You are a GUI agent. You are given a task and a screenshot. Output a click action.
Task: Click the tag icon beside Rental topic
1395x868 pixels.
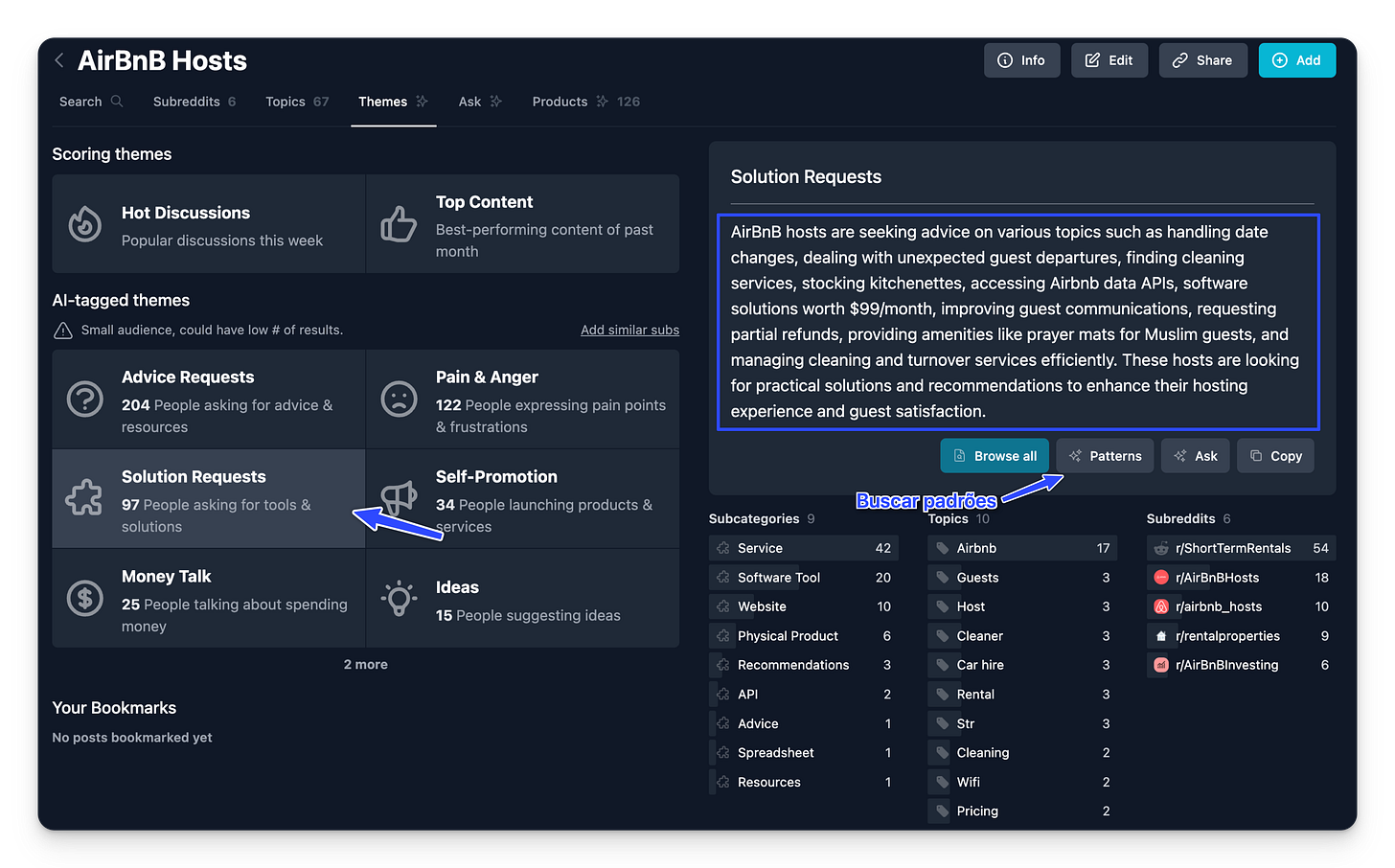pos(943,695)
